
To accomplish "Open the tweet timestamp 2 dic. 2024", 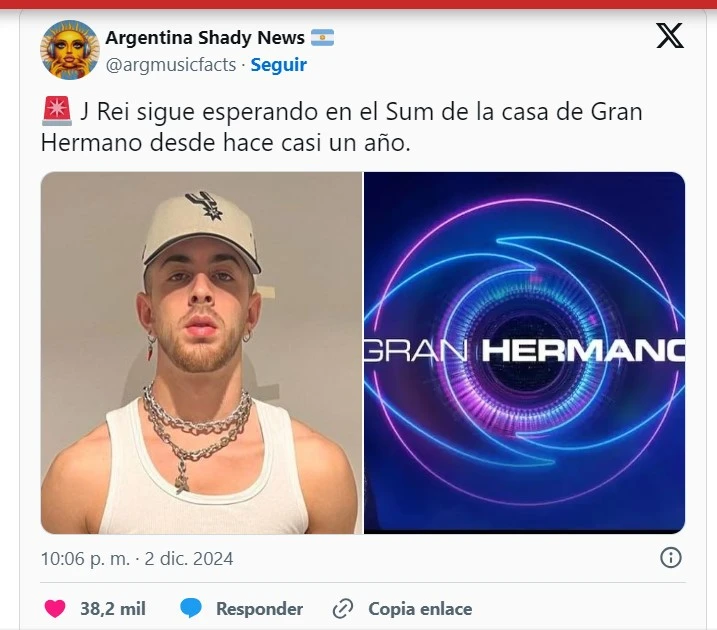I will click(189, 559).
